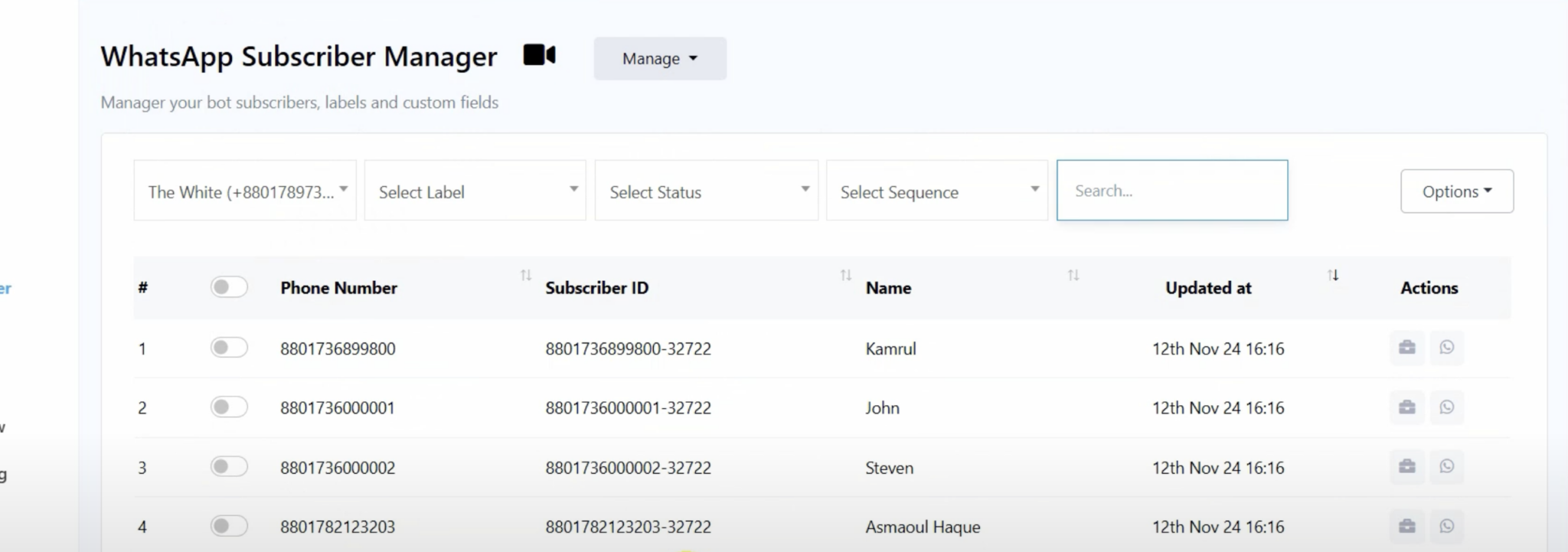Click subscriber ID 8801736000001-32722

[x=629, y=408]
